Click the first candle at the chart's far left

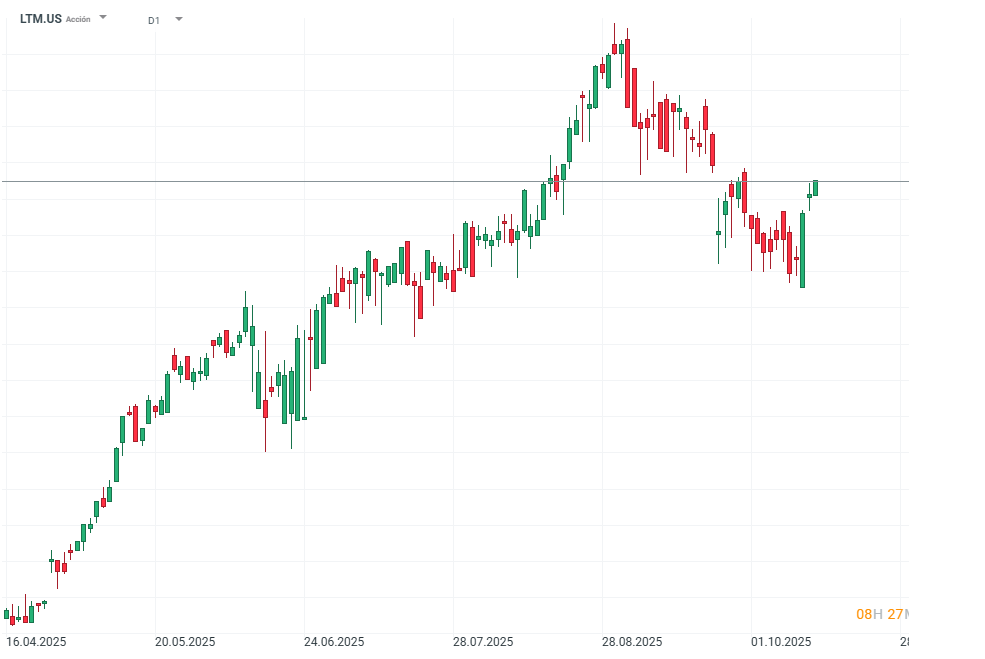[x=7, y=615]
